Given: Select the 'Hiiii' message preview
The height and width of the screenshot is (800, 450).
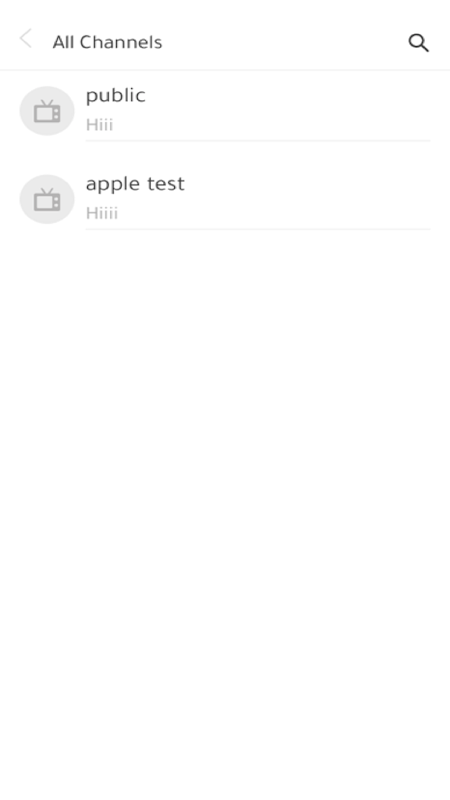Looking at the screenshot, I should pyautogui.click(x=102, y=213).
